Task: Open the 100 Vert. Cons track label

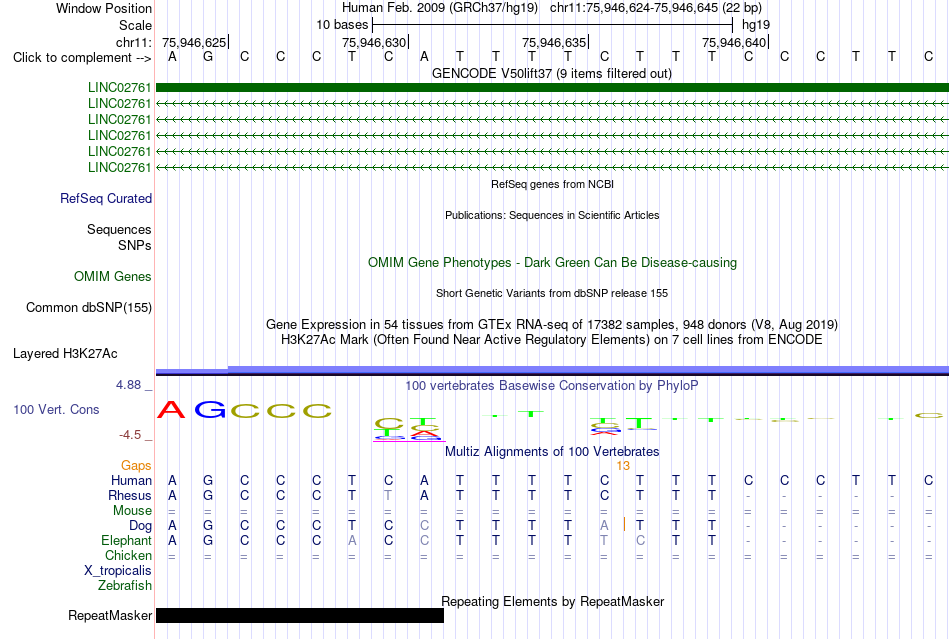Action: (x=56, y=409)
